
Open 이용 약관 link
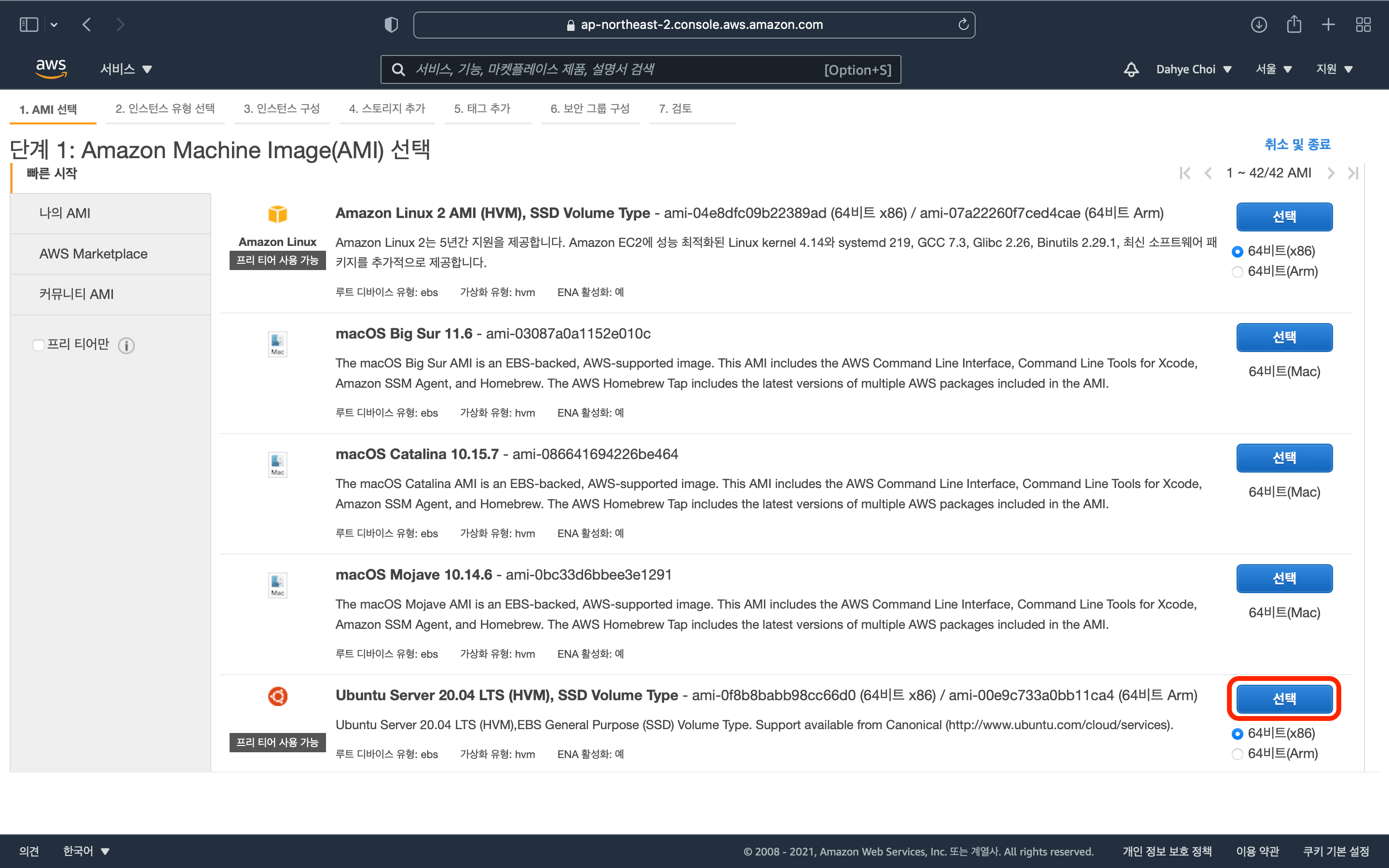(x=1257, y=851)
